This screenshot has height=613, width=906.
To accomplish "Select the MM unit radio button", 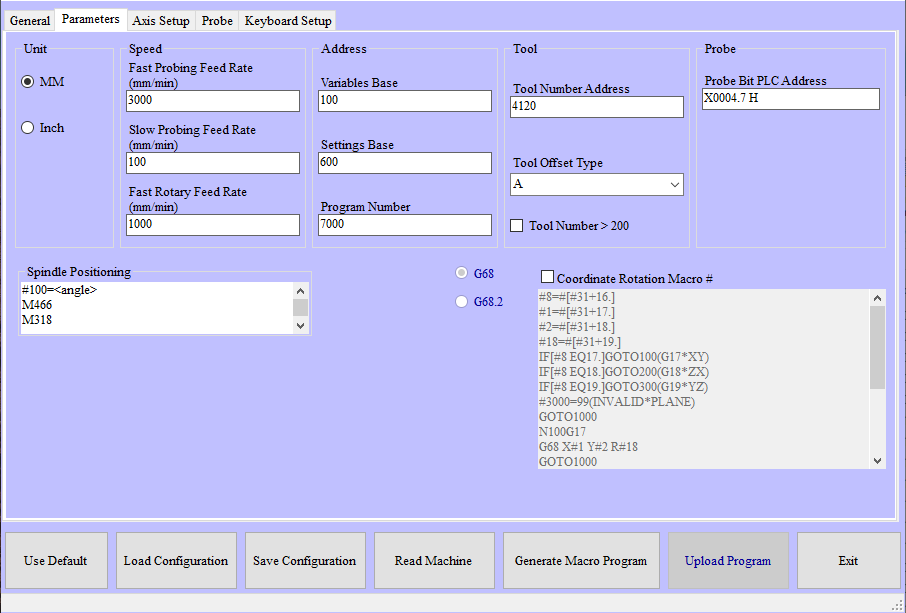I will coord(28,82).
